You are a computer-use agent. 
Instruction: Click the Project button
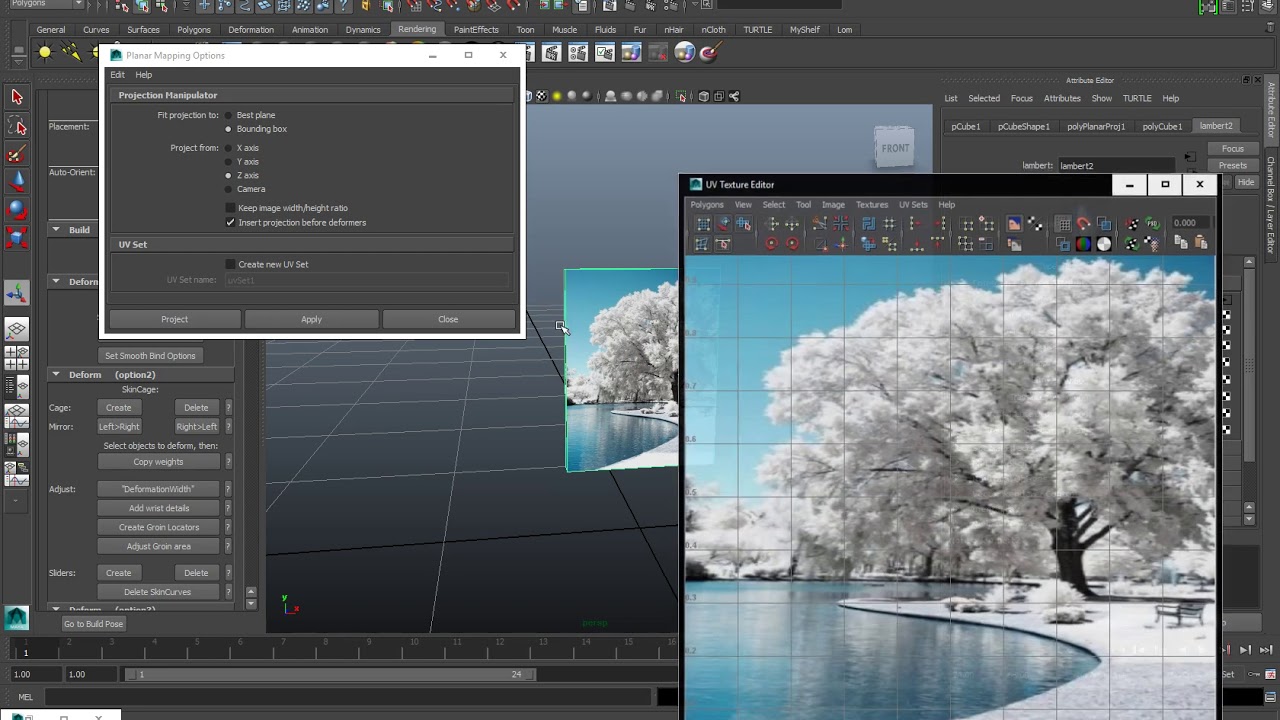[x=174, y=319]
